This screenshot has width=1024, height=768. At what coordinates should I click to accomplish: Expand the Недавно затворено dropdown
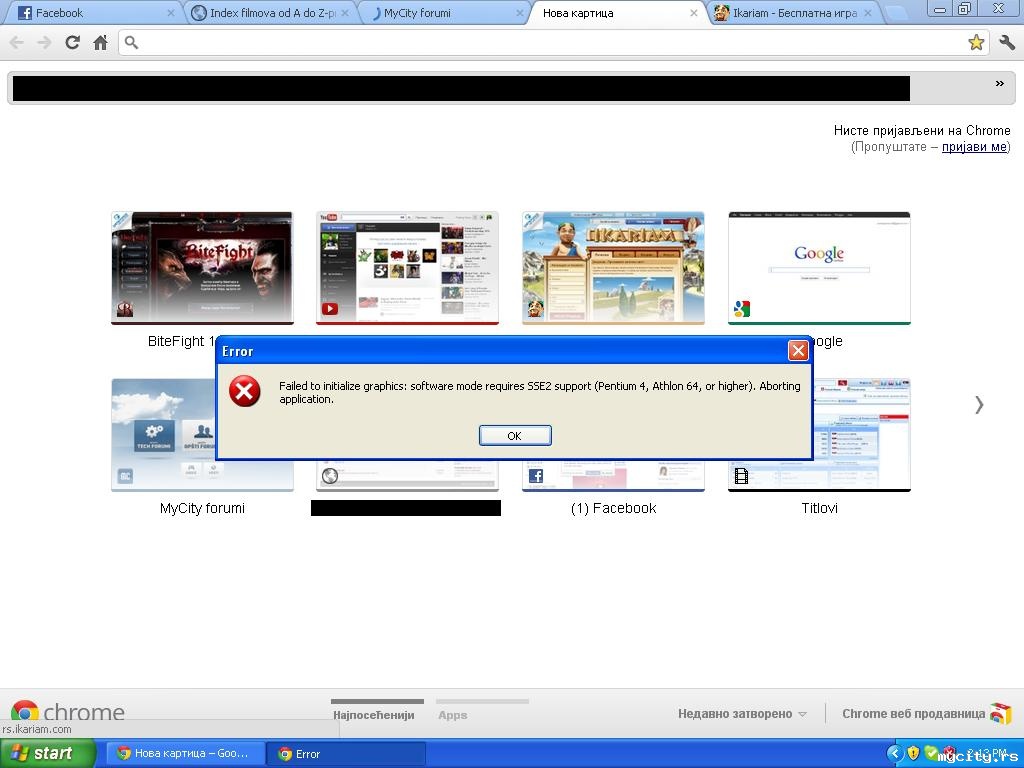[742, 714]
